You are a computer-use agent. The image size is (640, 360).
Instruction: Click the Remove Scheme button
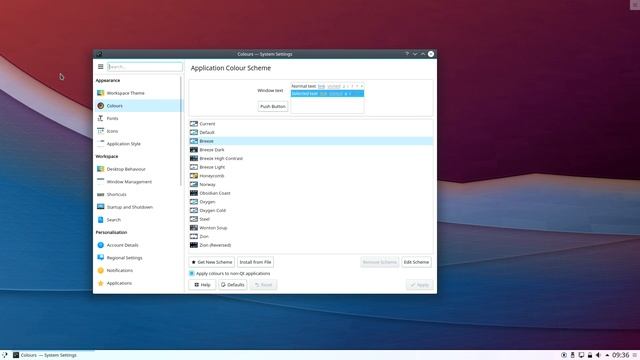pyautogui.click(x=380, y=262)
